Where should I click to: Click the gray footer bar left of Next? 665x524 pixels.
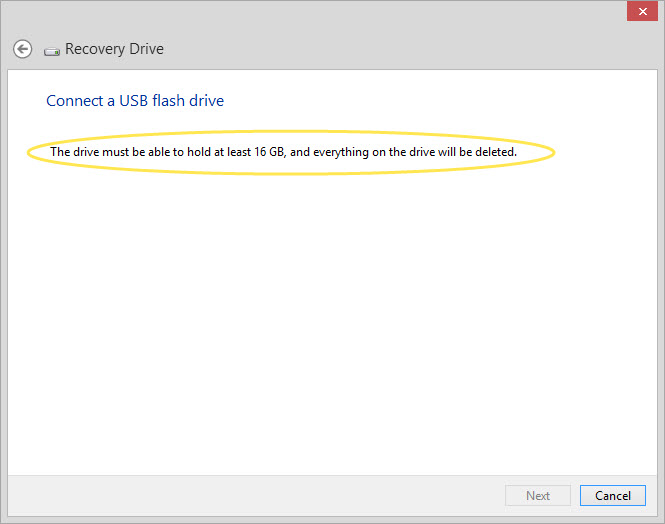coord(250,495)
